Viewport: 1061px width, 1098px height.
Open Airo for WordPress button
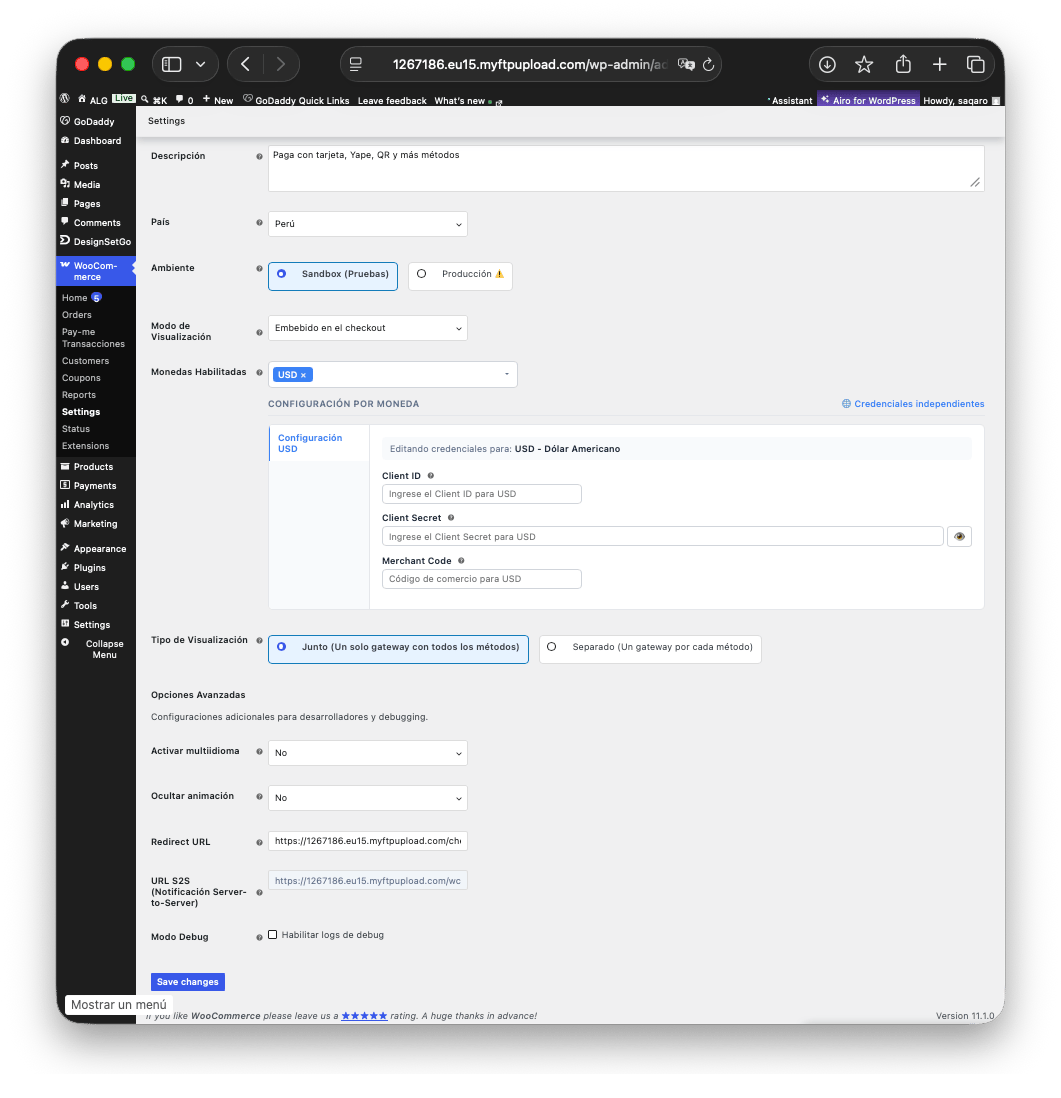[x=868, y=100]
